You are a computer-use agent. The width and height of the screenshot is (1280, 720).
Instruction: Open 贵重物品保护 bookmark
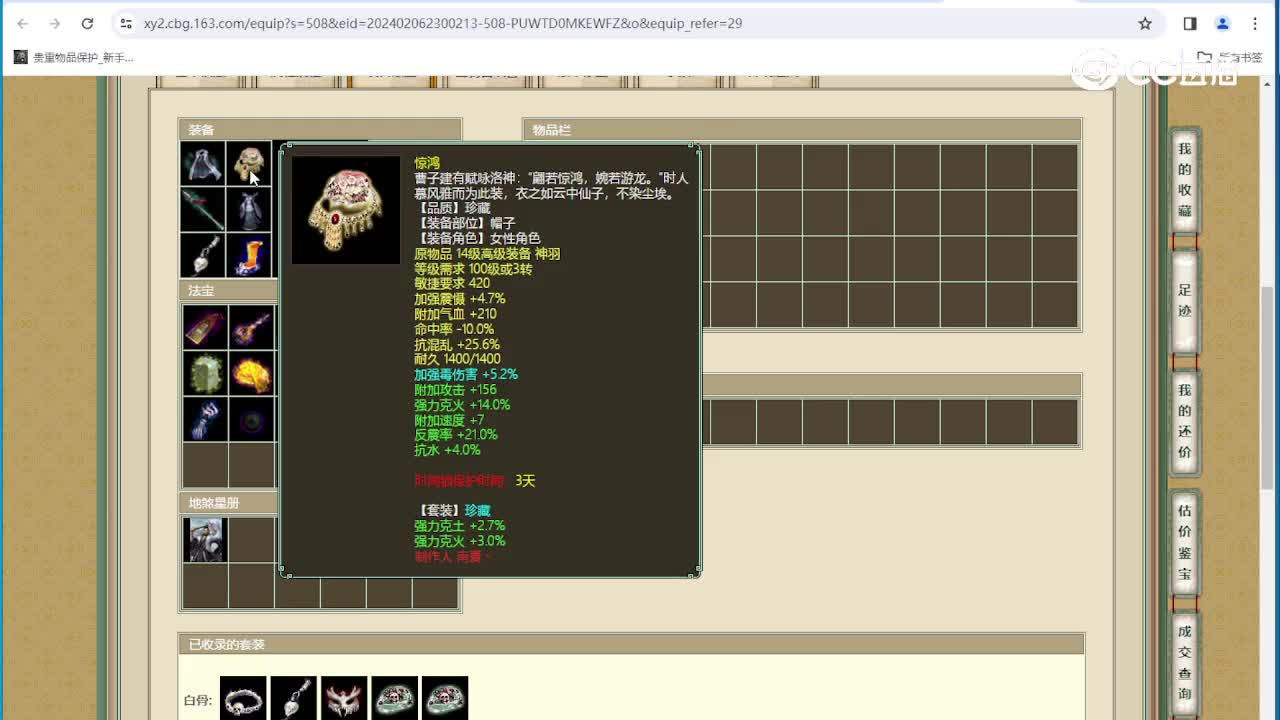tap(73, 58)
